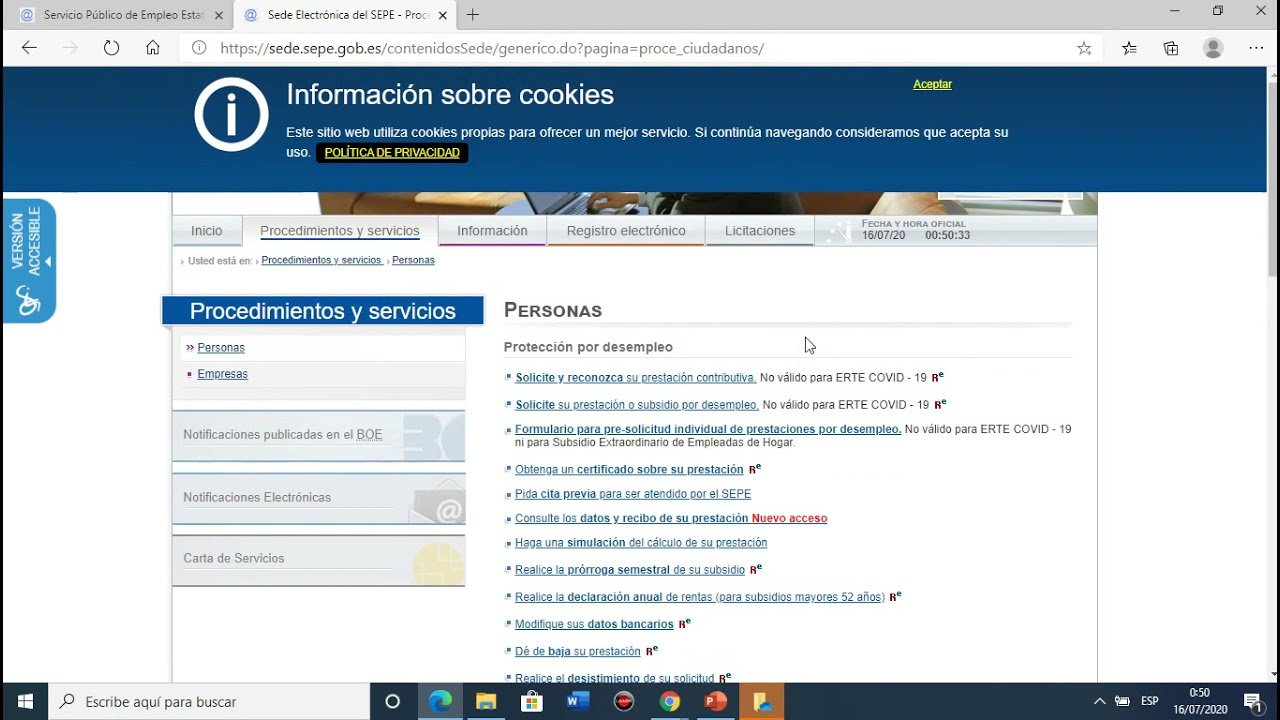The width and height of the screenshot is (1280, 720).
Task: Open the browser's three-dot options menu
Action: (1255, 47)
